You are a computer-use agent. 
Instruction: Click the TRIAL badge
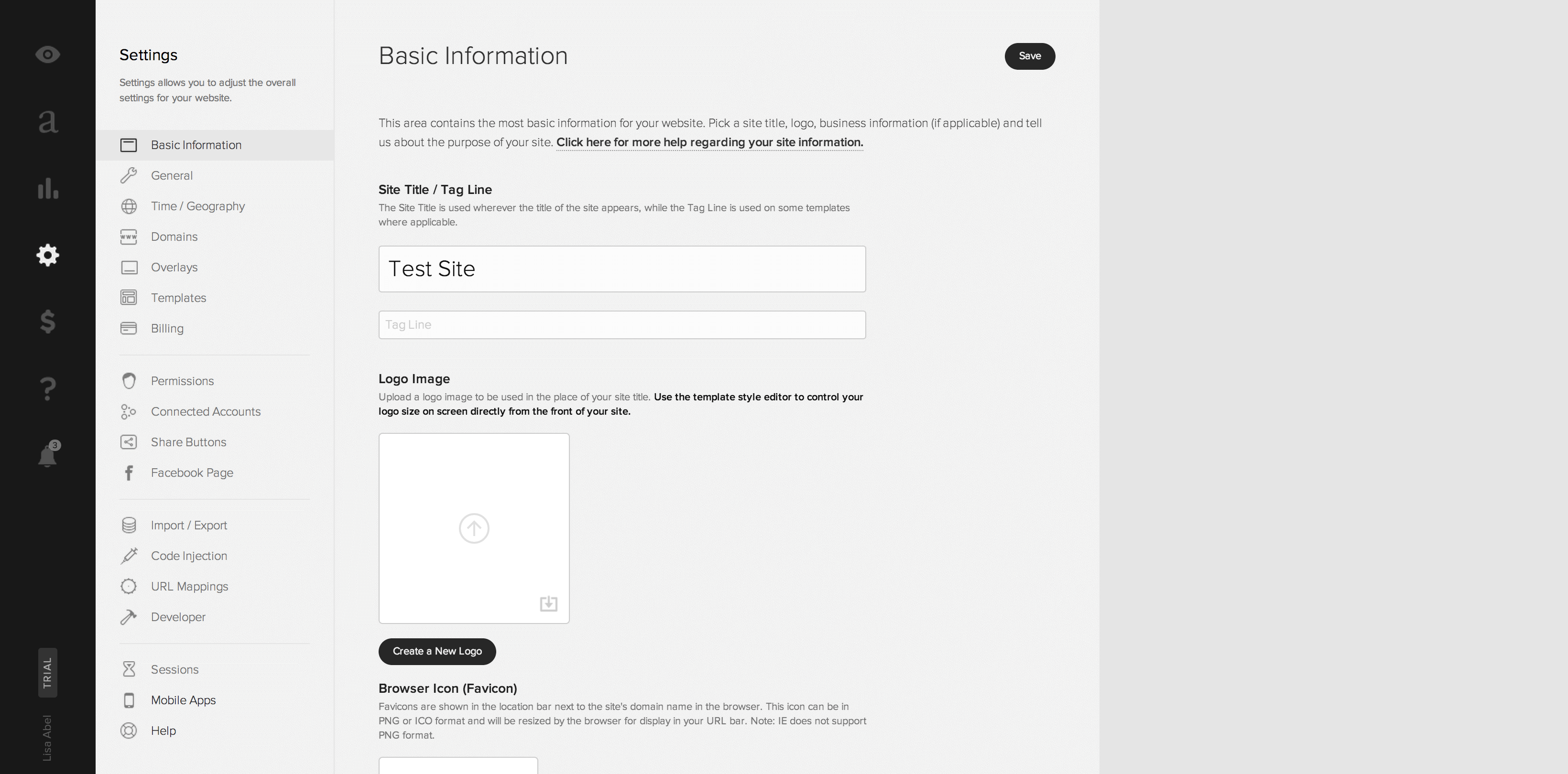click(x=47, y=672)
